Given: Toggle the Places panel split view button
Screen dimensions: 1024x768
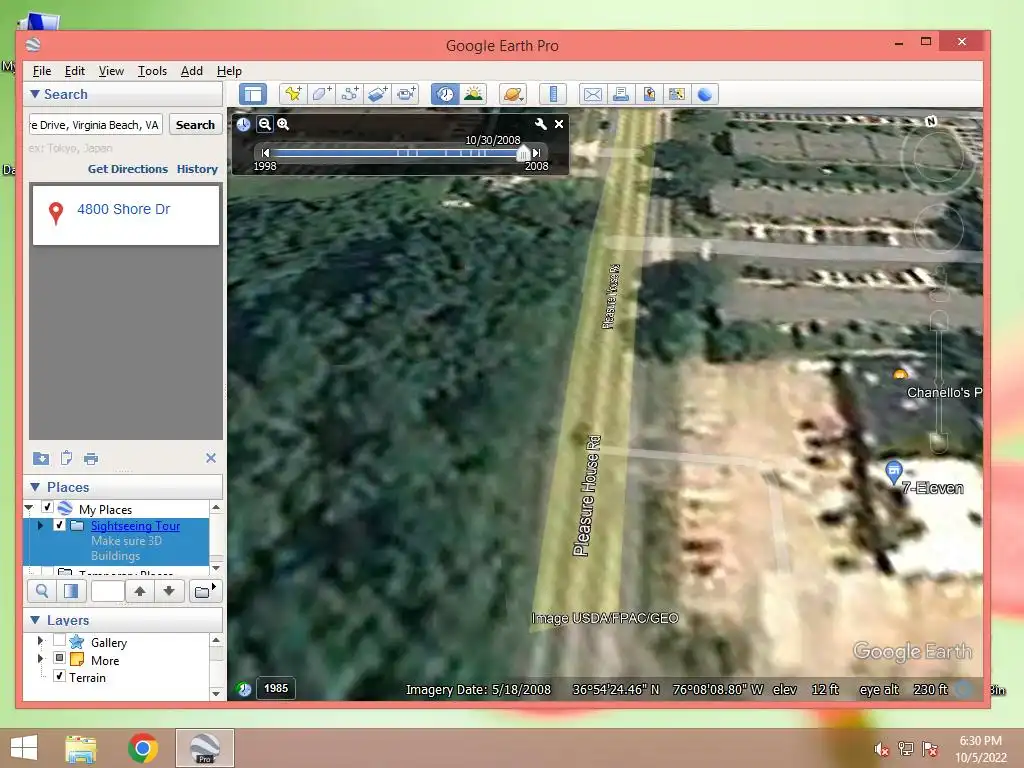Looking at the screenshot, I should pos(71,592).
